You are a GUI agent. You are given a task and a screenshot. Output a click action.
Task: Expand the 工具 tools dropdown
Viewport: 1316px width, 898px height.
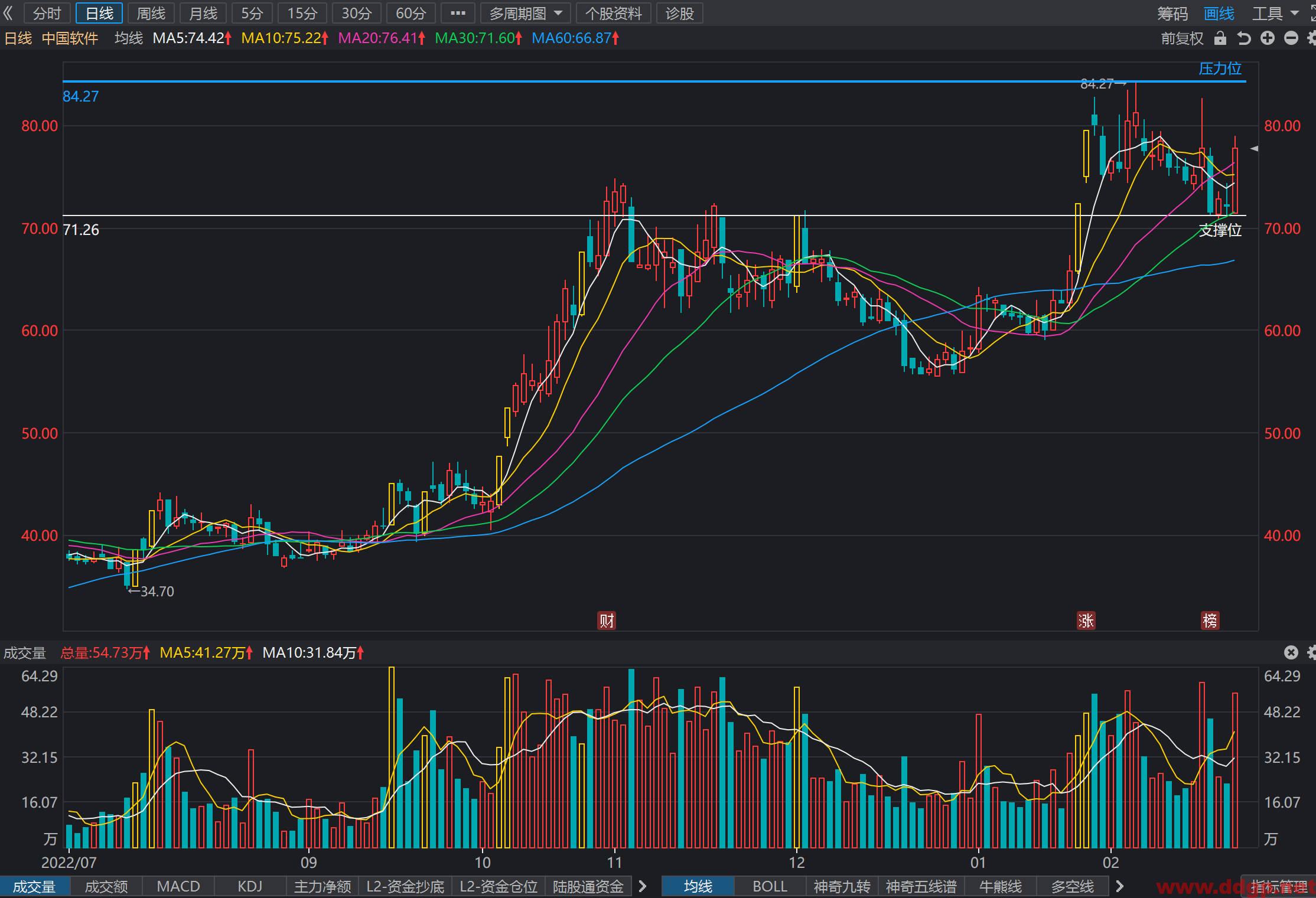pos(1275,13)
